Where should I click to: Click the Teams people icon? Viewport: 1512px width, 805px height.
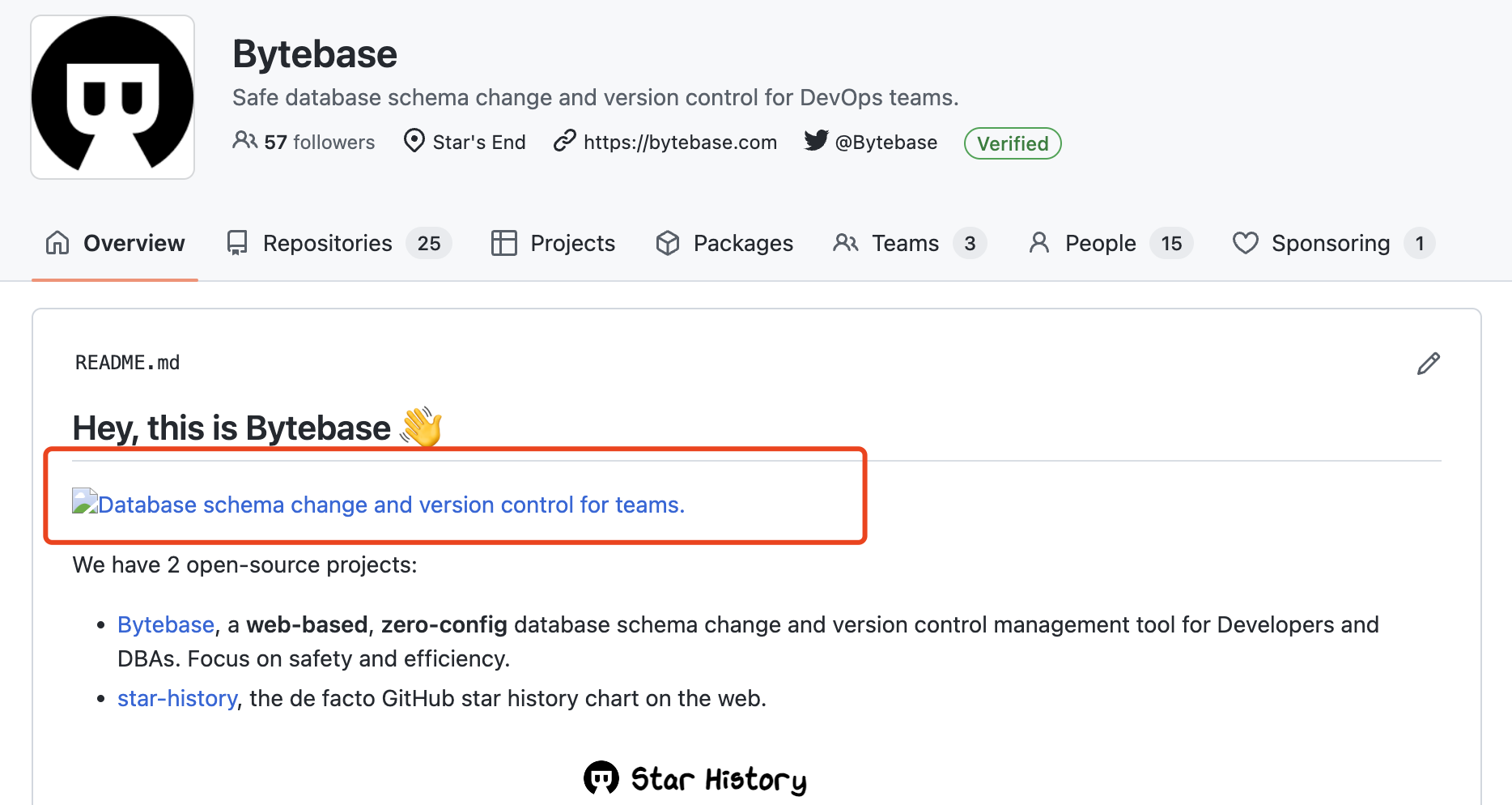point(846,243)
